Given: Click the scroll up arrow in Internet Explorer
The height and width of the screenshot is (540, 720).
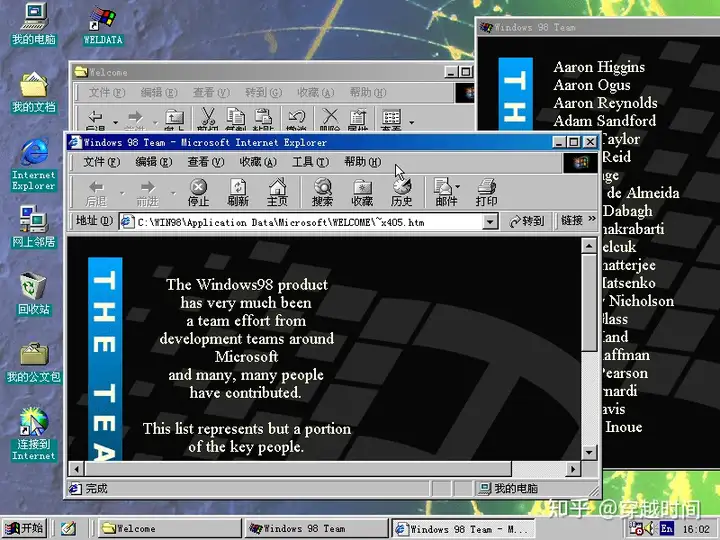Looking at the screenshot, I should click(589, 246).
